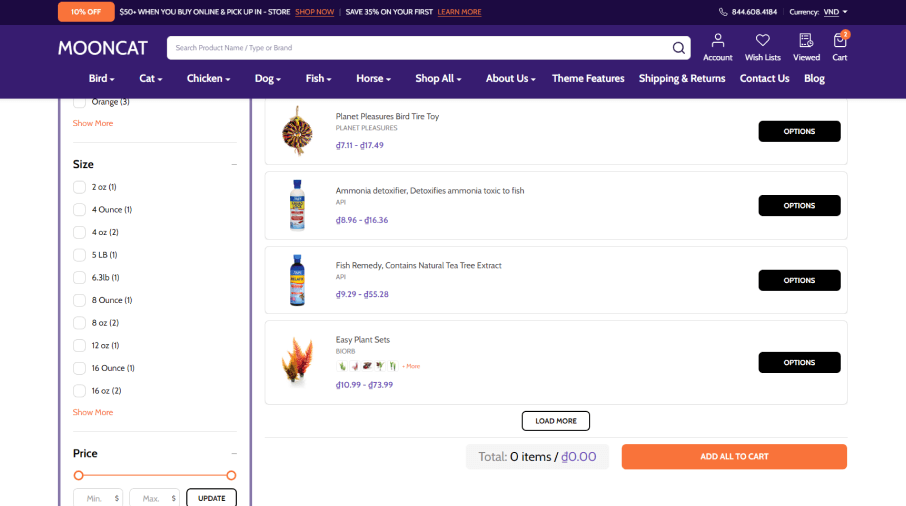Expand the Shop All menu
Viewport: 906px width, 506px height.
438,79
